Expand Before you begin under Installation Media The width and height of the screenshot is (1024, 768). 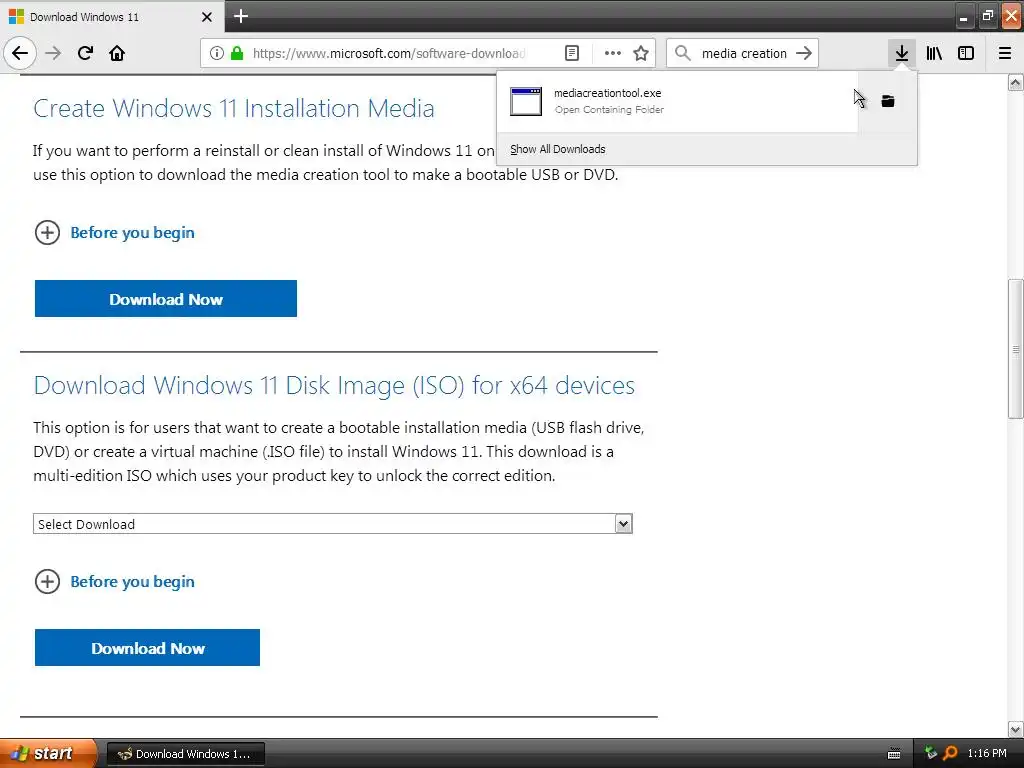point(115,232)
